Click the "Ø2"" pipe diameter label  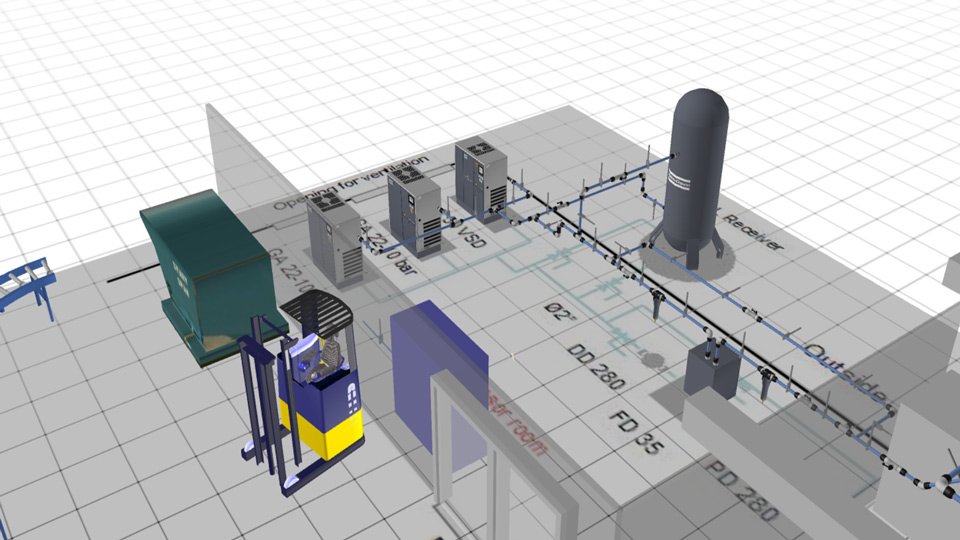coord(562,313)
